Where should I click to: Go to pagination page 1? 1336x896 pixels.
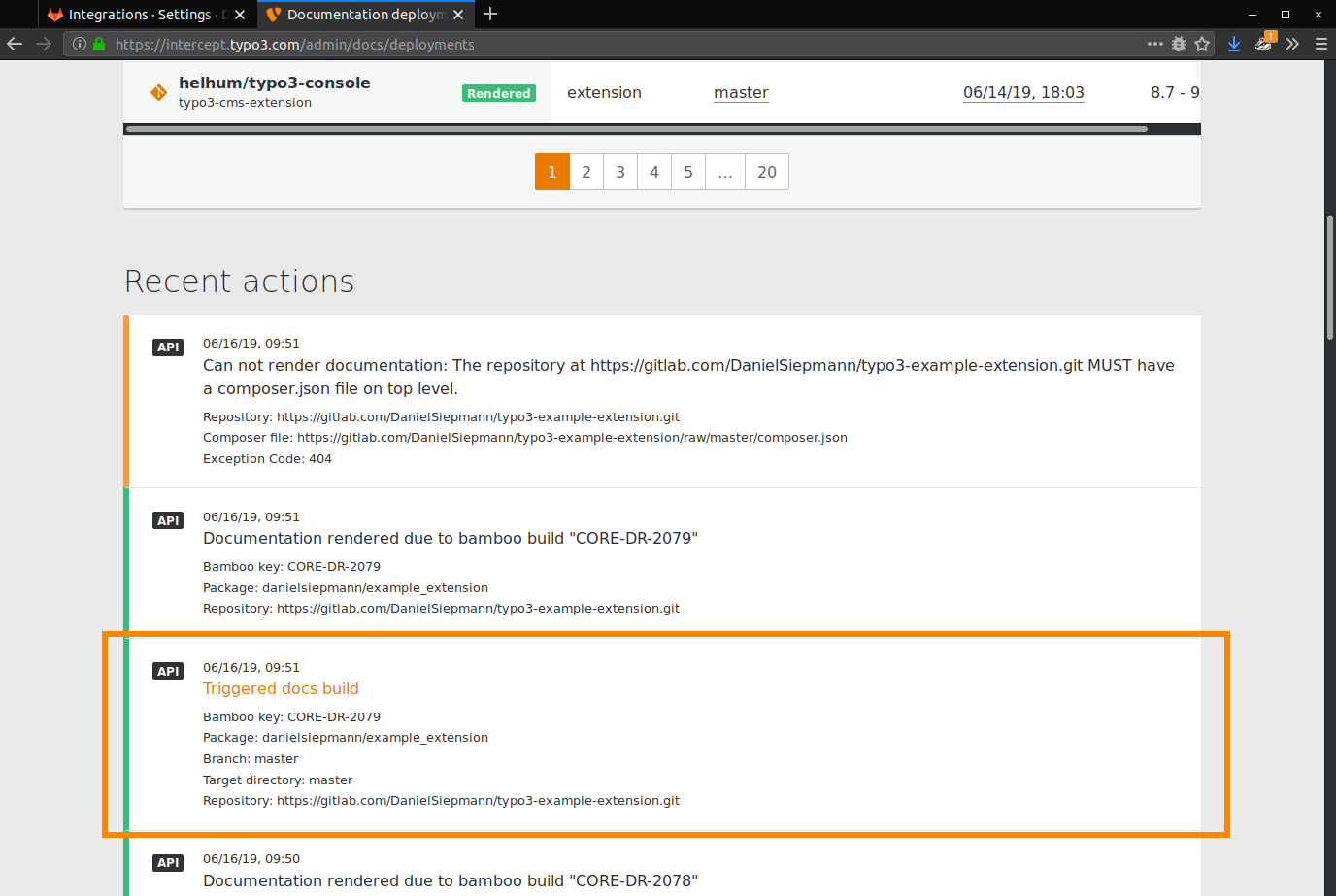(x=552, y=172)
